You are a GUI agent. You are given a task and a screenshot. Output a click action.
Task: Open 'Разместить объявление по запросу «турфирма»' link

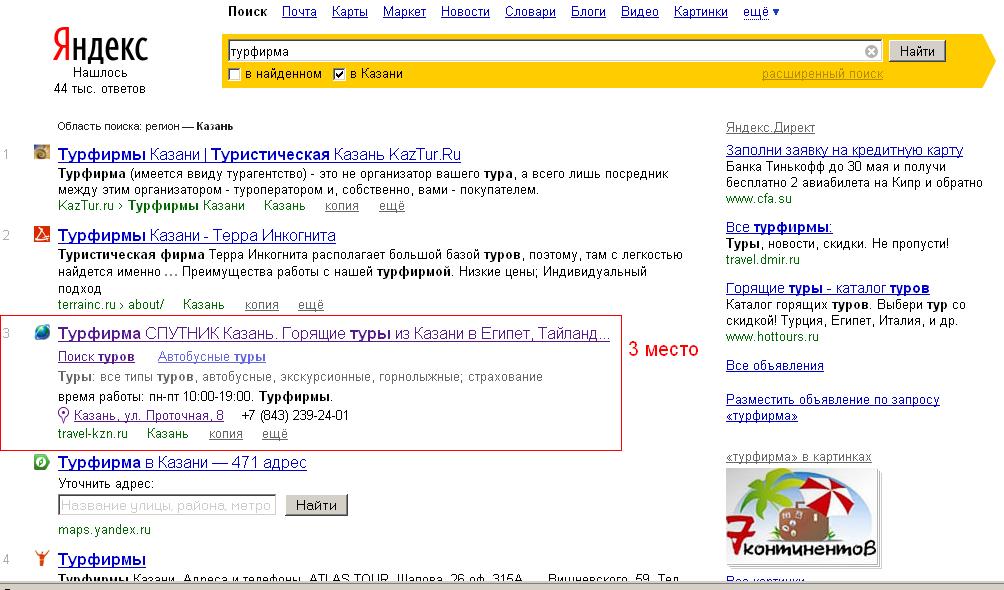point(832,407)
